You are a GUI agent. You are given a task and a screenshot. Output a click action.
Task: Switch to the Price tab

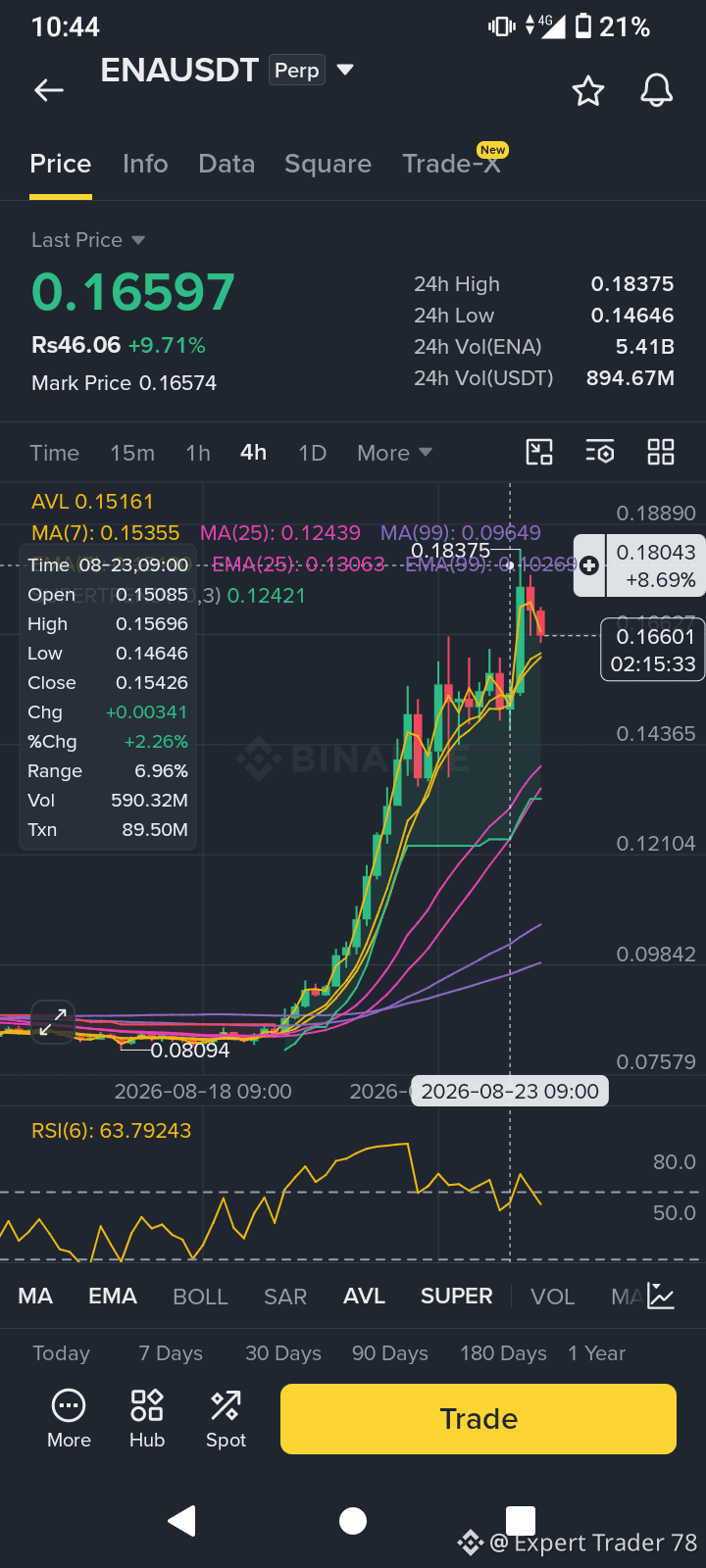click(x=61, y=164)
